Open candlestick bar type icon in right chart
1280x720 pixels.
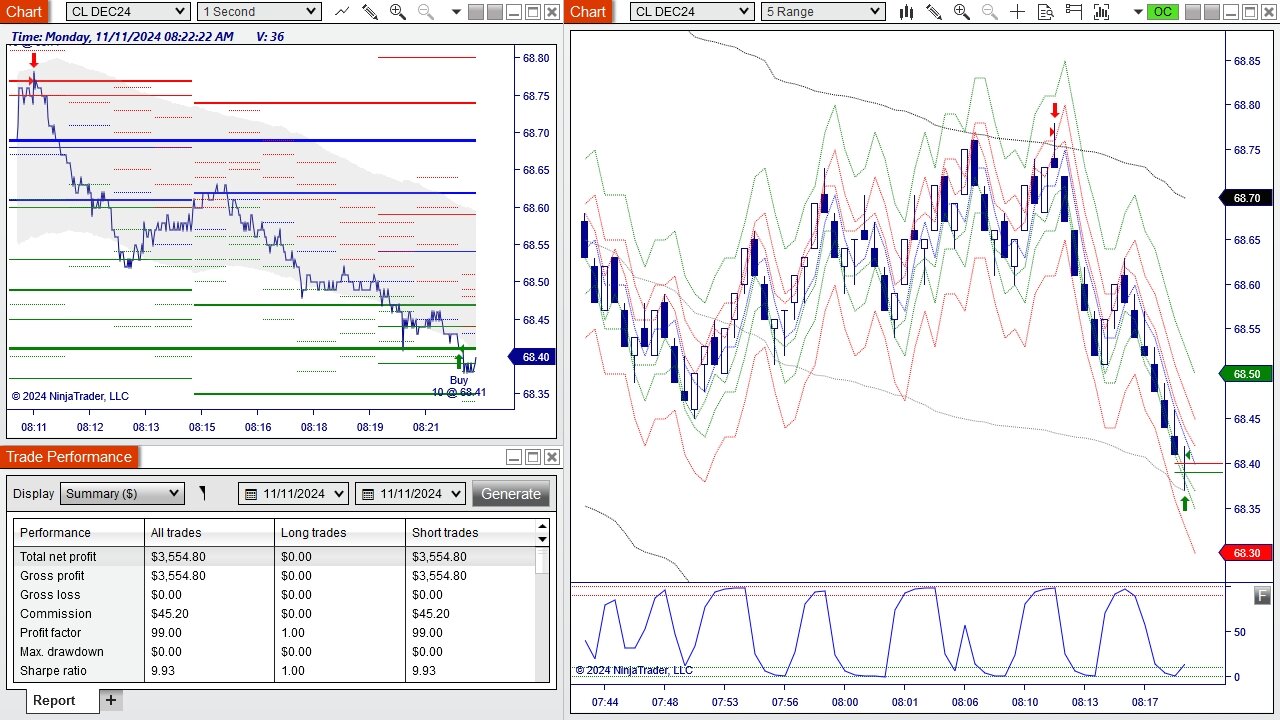coord(907,12)
